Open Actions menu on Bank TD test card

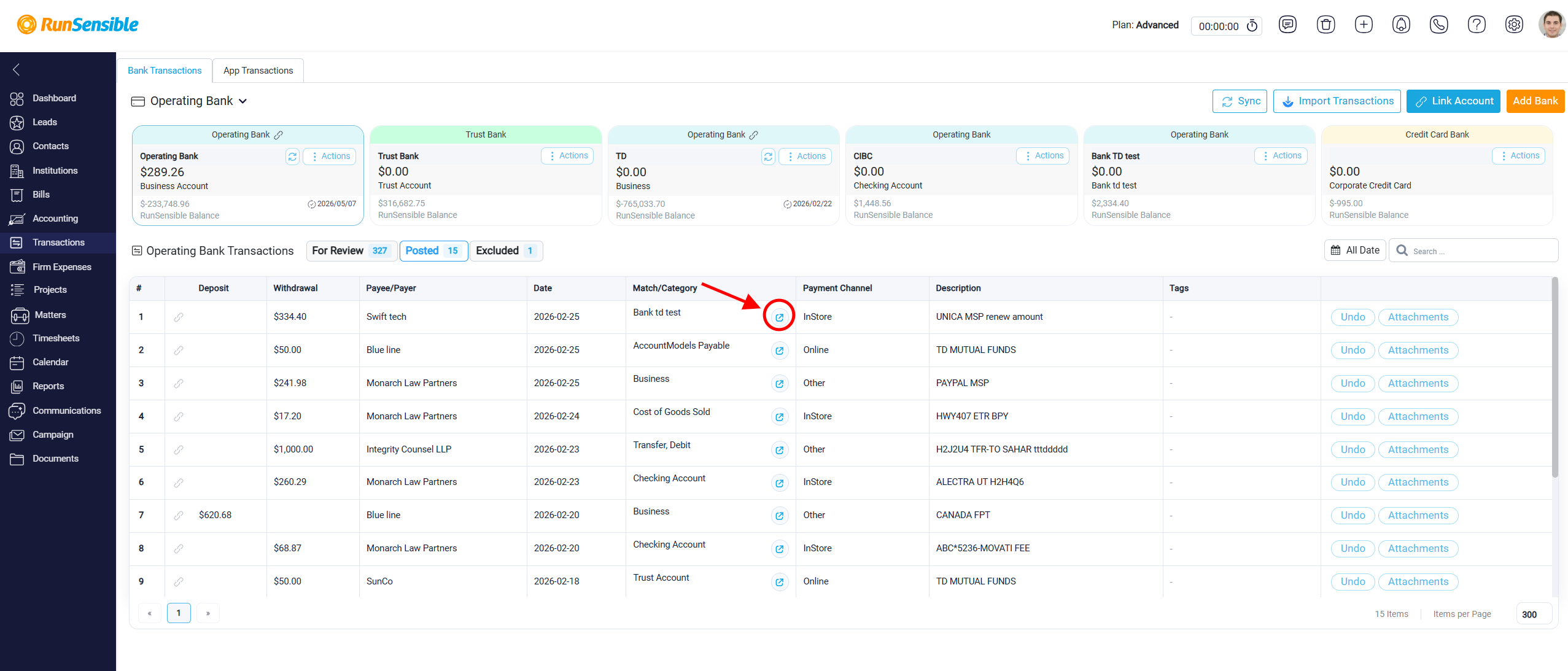click(x=1281, y=156)
